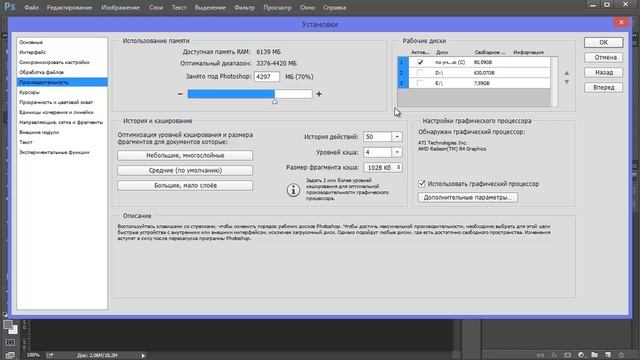Screen dimensions: 640x360
Task: Select 'Производительность' in settings list
Action: 62,82
